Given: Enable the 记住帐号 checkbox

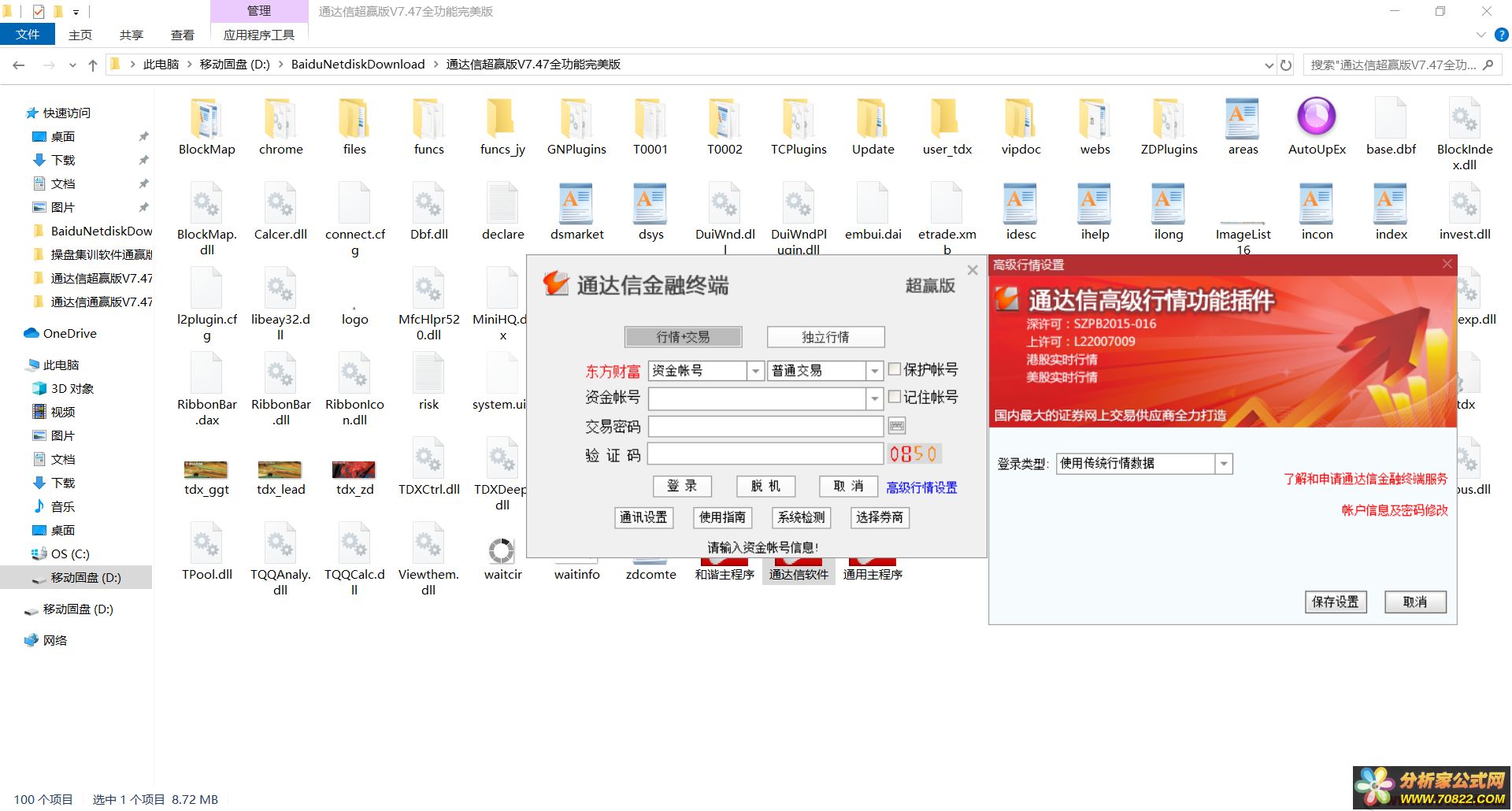Looking at the screenshot, I should [x=895, y=397].
